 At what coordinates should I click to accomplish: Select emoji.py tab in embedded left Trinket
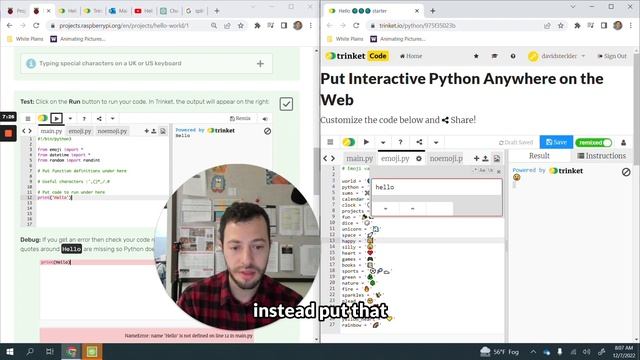click(x=80, y=131)
